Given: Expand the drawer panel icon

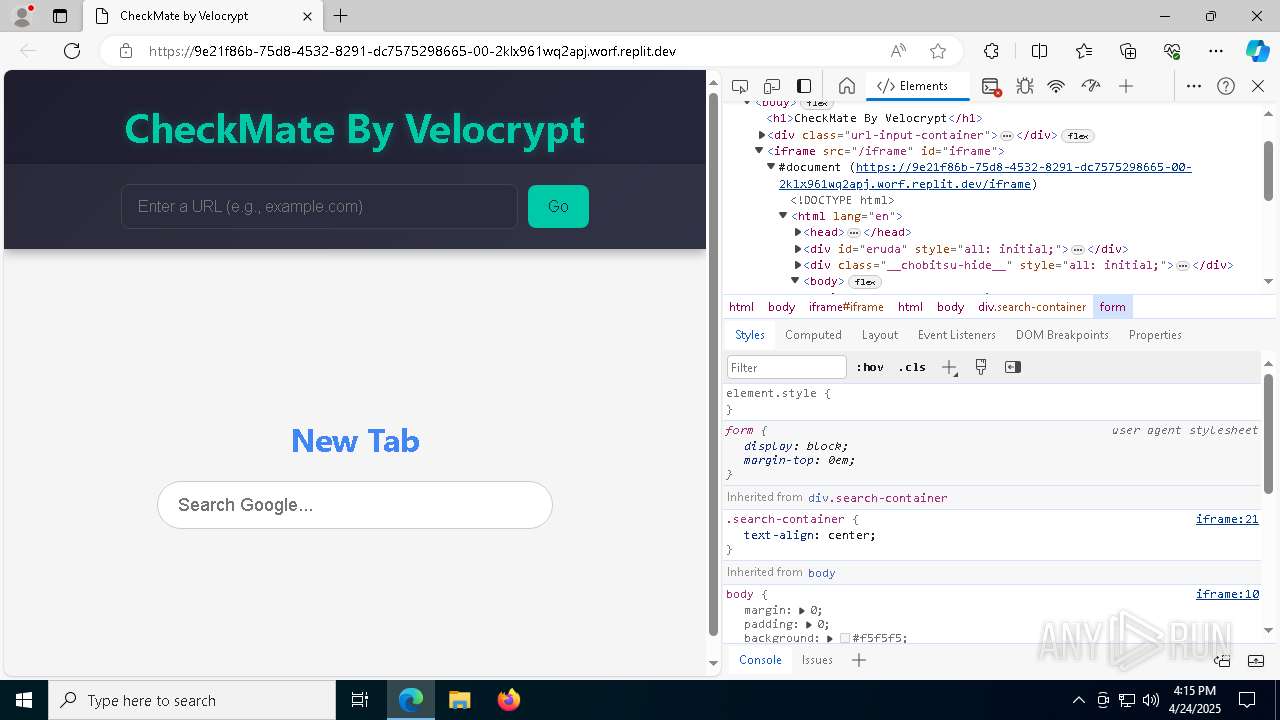Looking at the screenshot, I should (x=1256, y=660).
